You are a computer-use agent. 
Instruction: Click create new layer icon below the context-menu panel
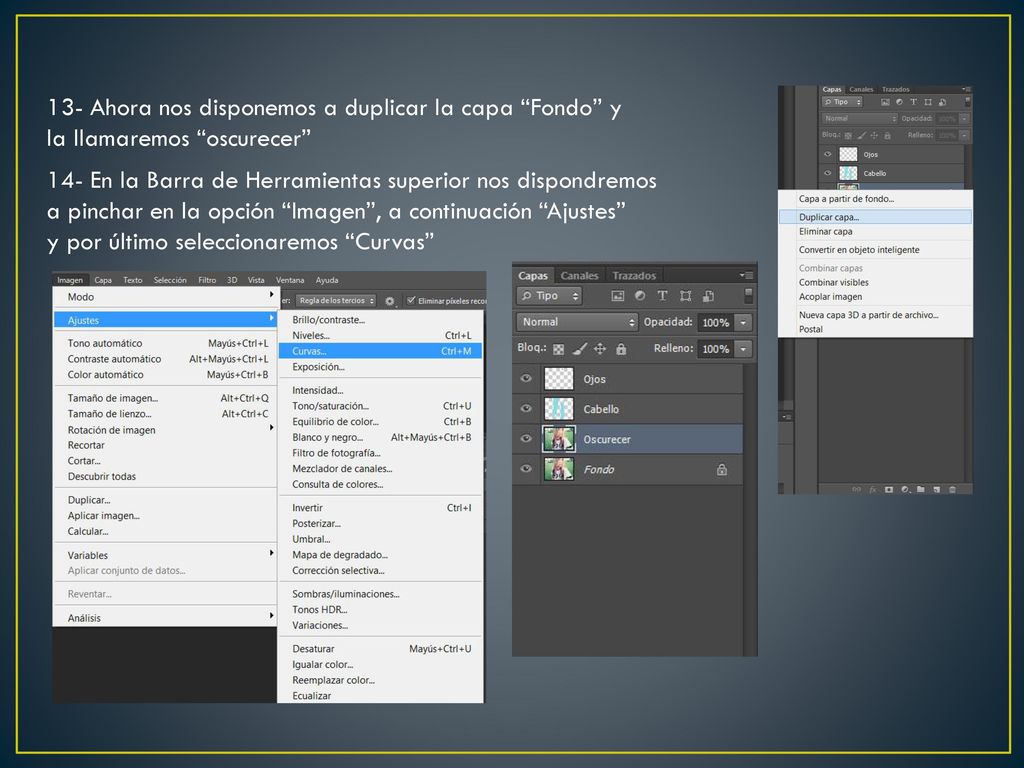pyautogui.click(x=936, y=489)
